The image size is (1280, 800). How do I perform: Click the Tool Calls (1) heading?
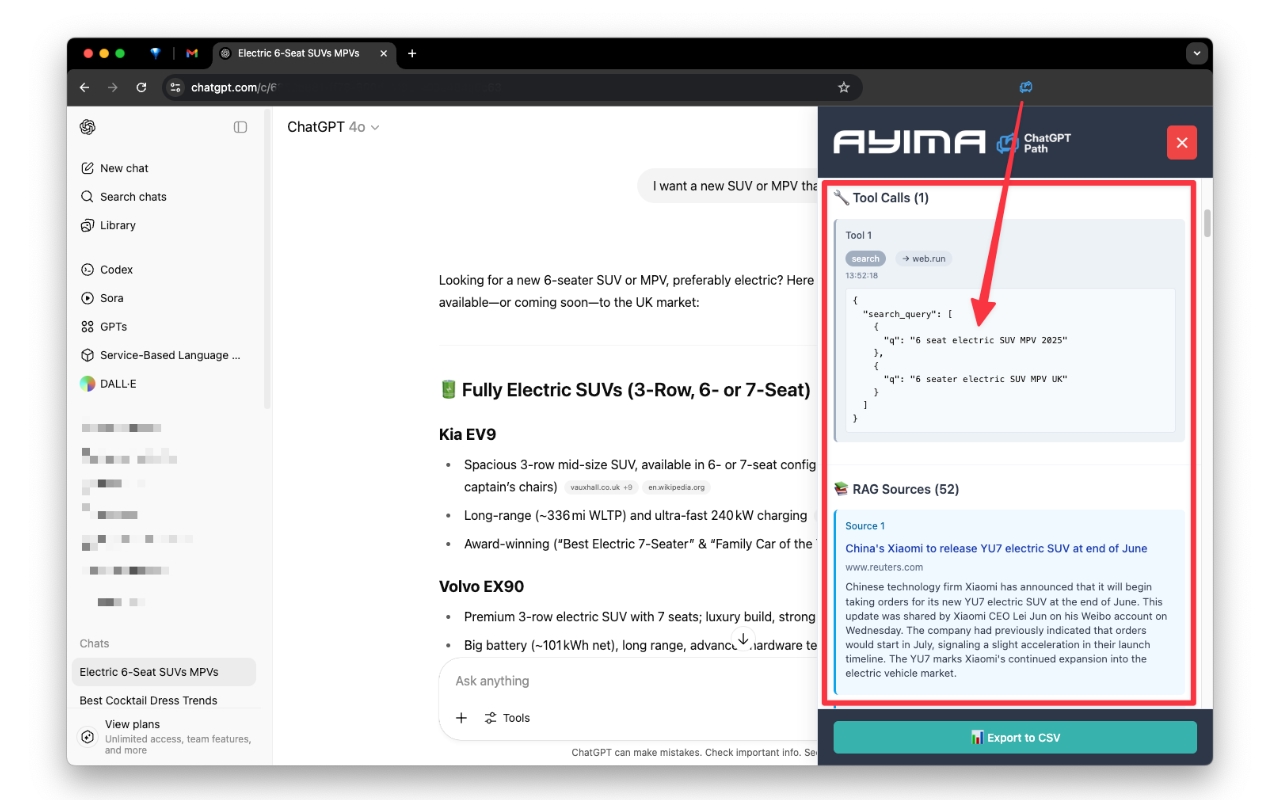[x=881, y=198]
